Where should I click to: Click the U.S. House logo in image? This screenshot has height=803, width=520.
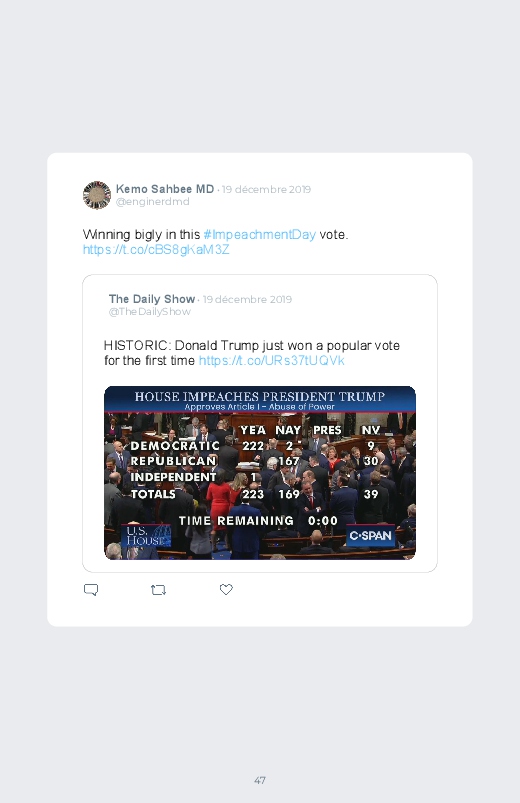[x=145, y=536]
